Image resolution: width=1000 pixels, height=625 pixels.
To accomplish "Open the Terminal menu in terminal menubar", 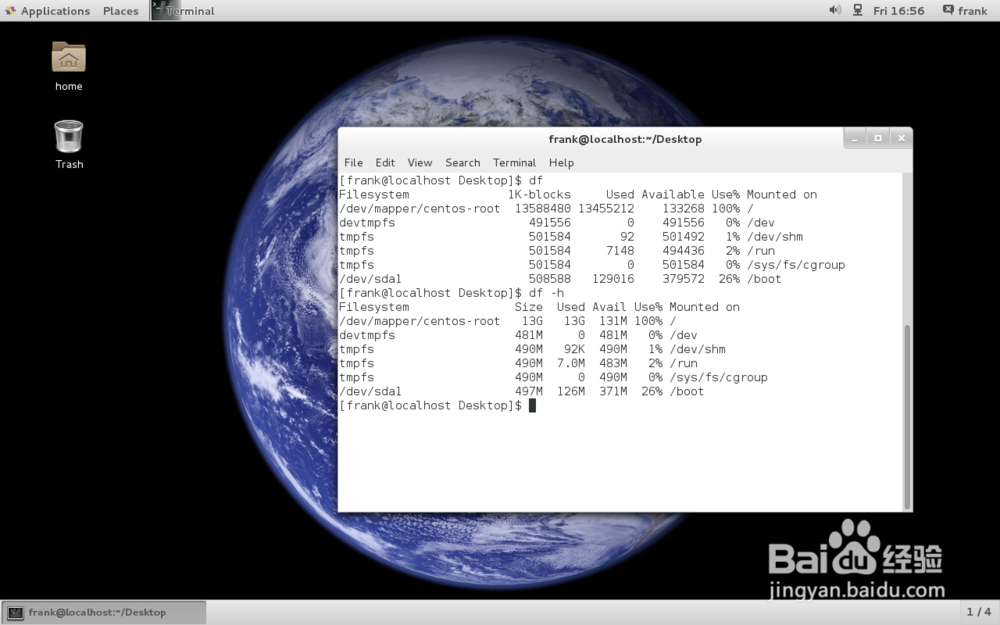I will [514, 163].
